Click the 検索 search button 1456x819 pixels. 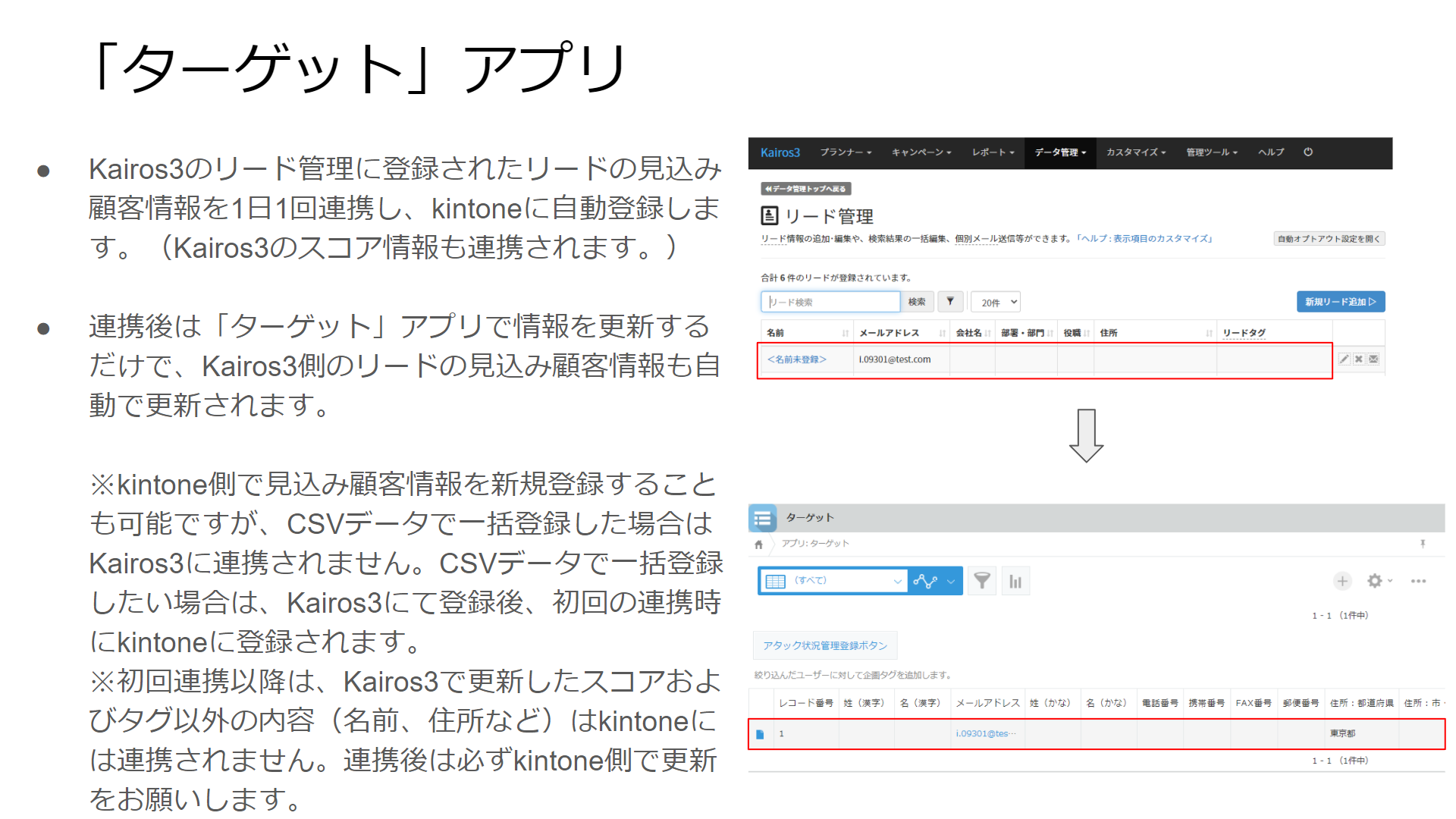pos(917,302)
